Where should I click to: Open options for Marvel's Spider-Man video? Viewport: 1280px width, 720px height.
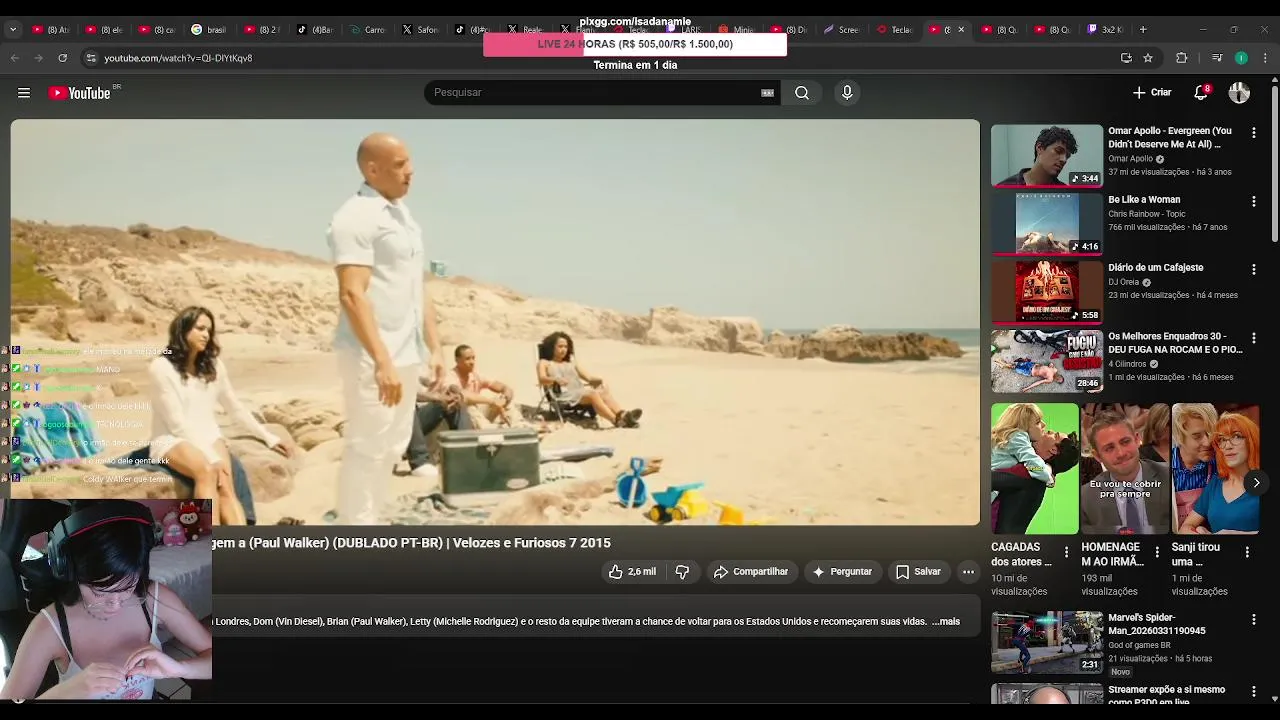pyautogui.click(x=1253, y=620)
